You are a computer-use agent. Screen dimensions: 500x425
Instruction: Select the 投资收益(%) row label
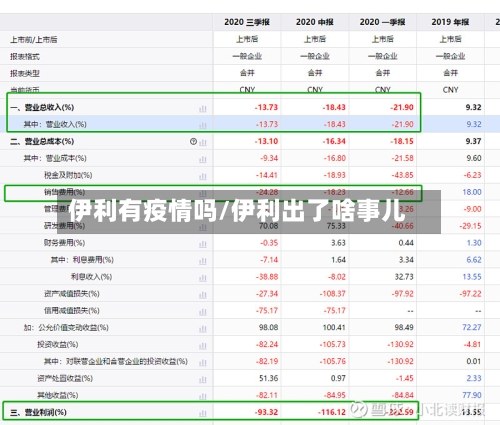coord(58,345)
